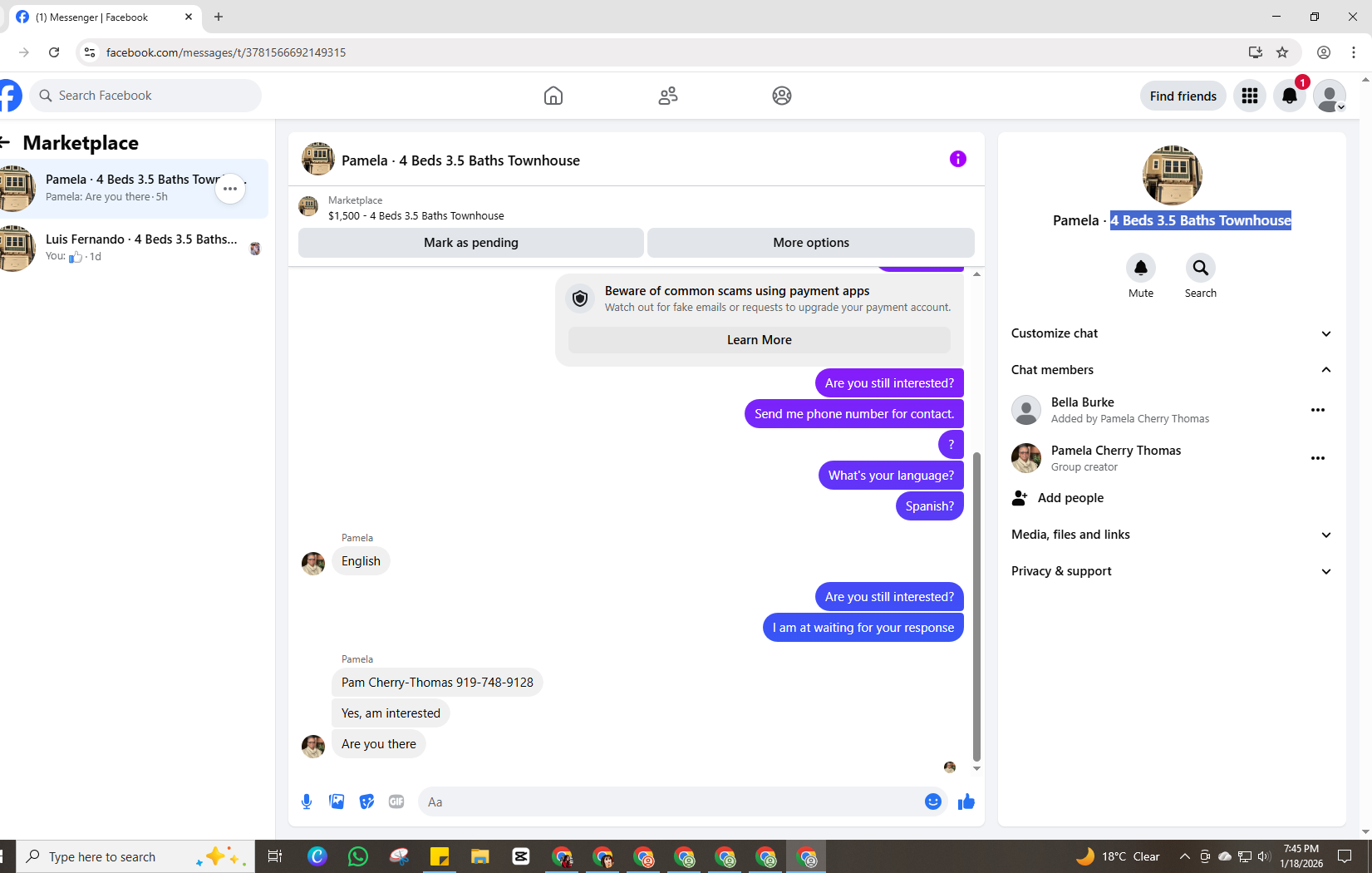Open Task View on the taskbar
1372x873 pixels.
pyautogui.click(x=275, y=856)
